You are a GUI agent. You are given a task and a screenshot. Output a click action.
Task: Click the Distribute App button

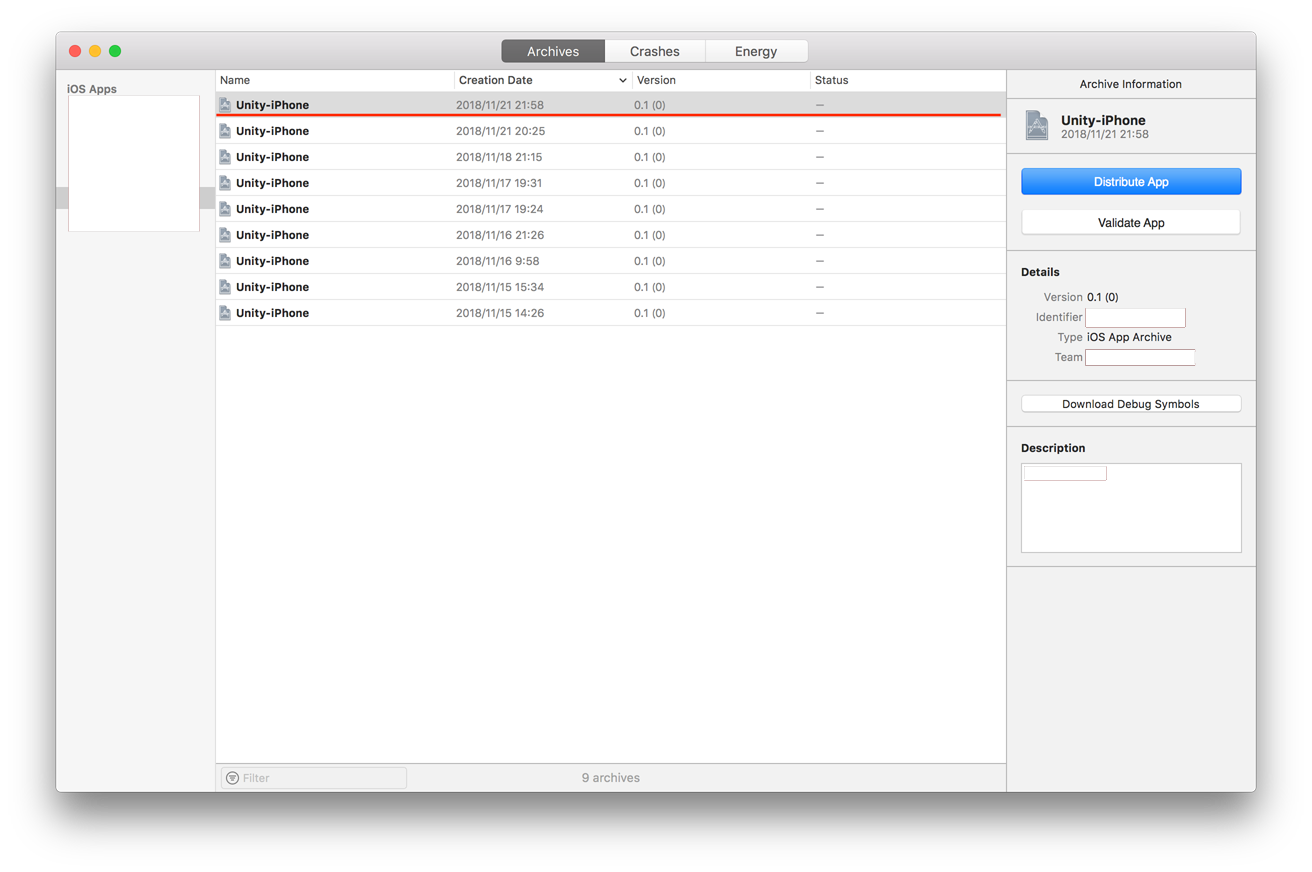pyautogui.click(x=1130, y=181)
